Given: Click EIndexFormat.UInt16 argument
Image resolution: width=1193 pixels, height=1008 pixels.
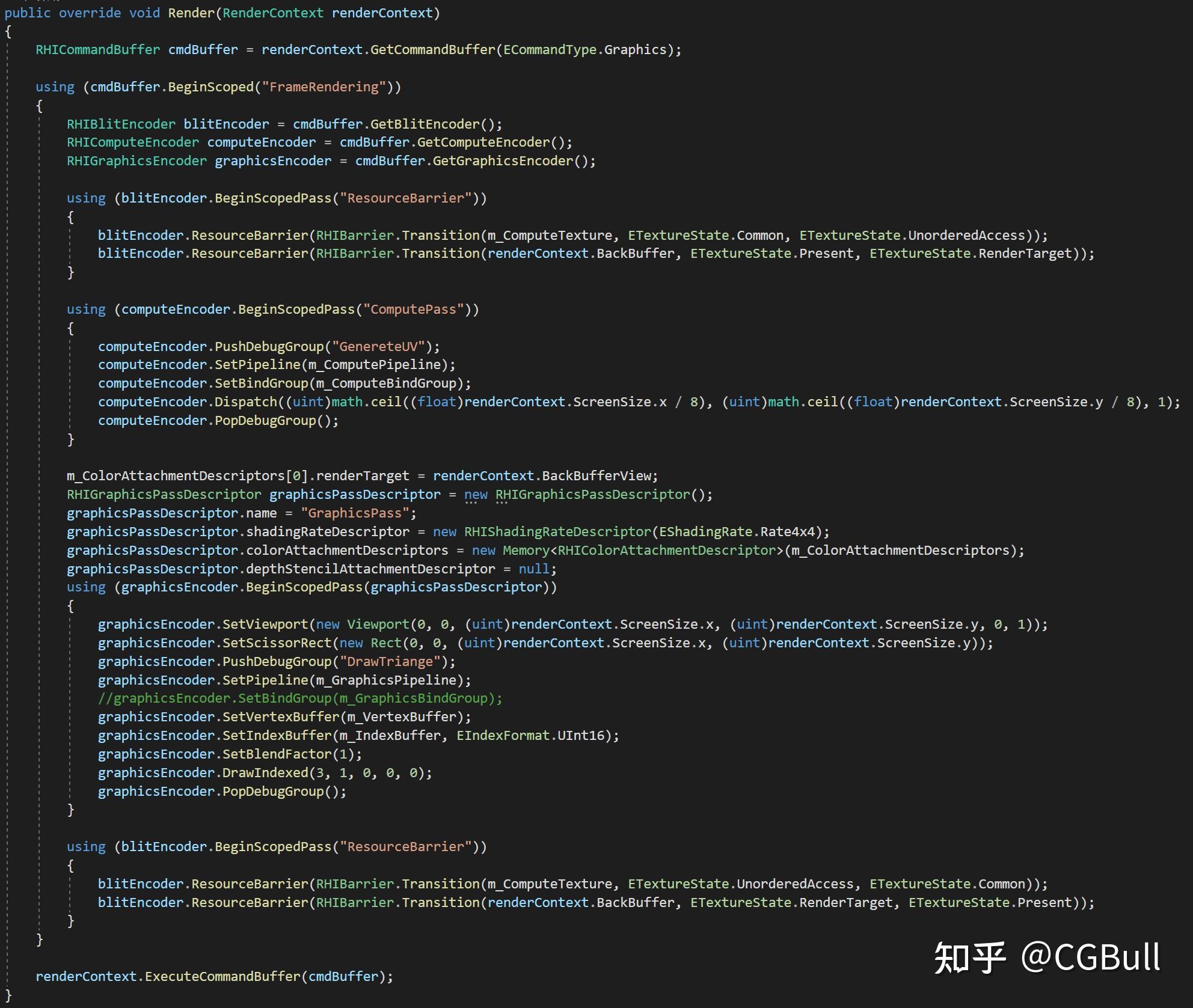Looking at the screenshot, I should [x=530, y=735].
